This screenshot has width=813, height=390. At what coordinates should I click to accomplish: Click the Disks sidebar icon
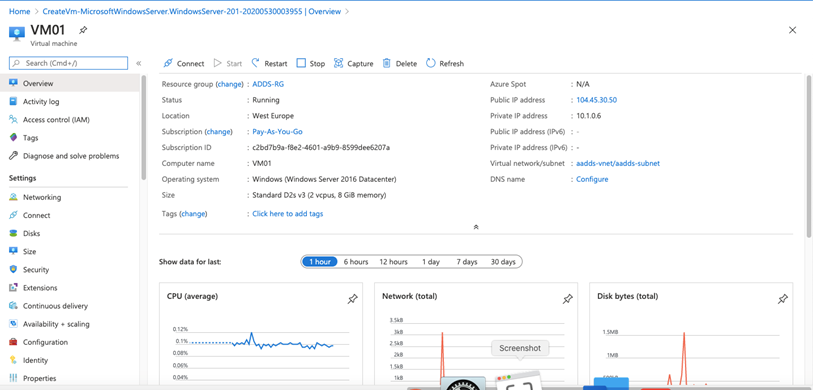(x=13, y=233)
